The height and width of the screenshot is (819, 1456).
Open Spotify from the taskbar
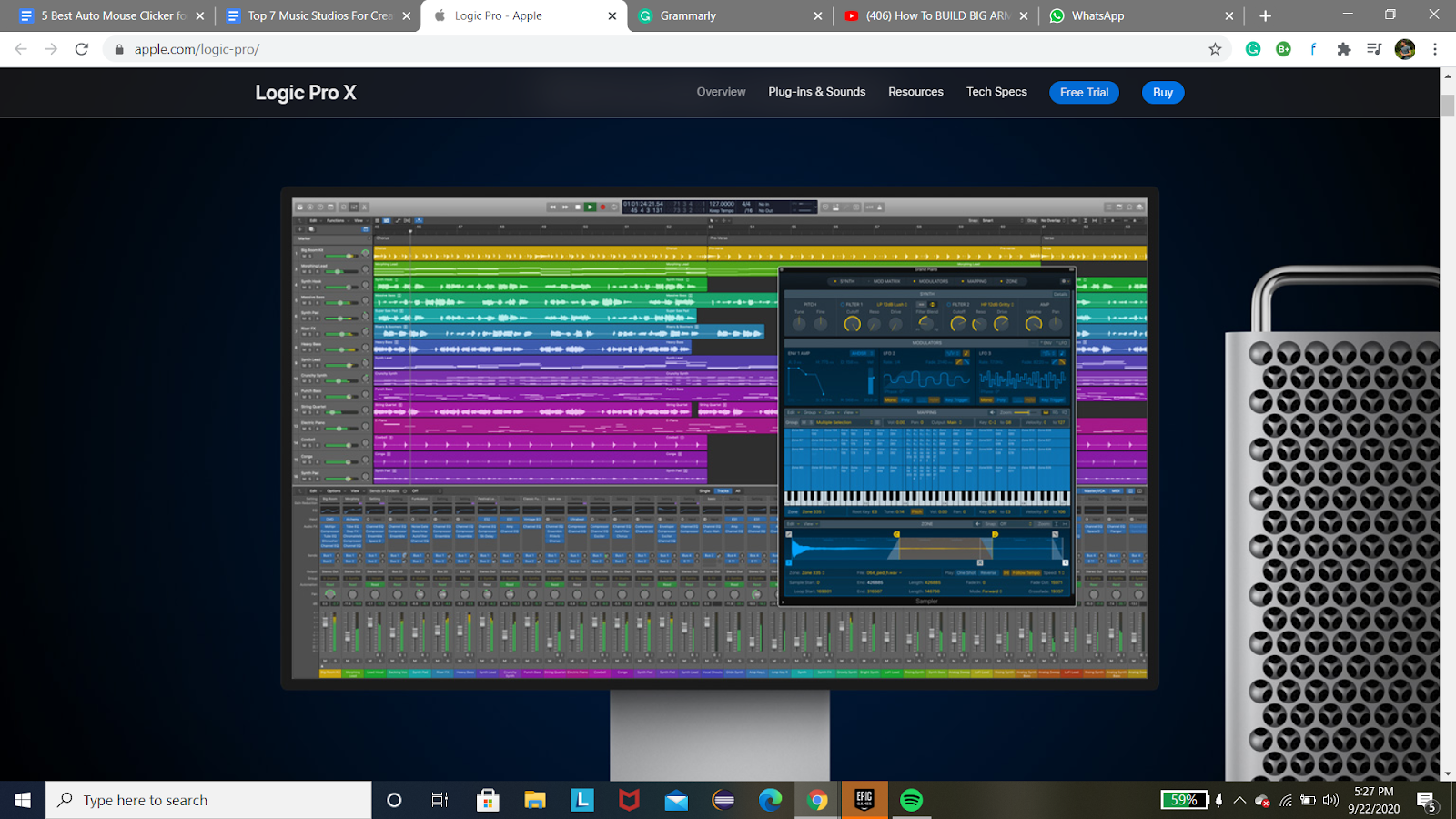pos(911,800)
